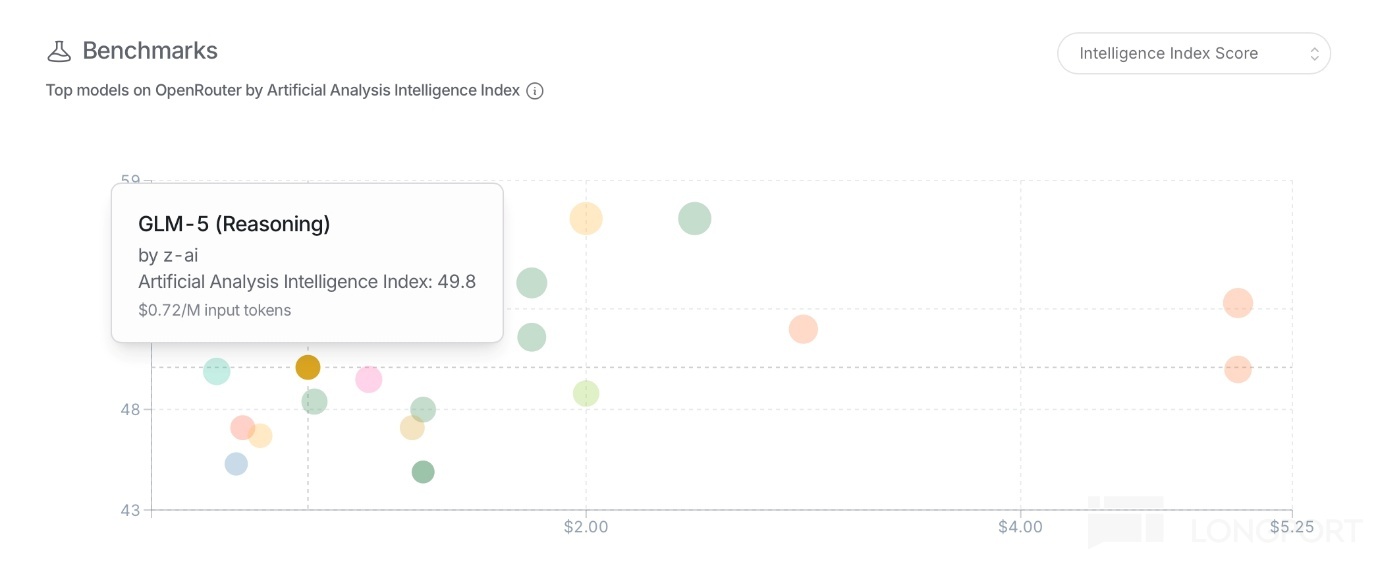Click the pink data point
The height and width of the screenshot is (564, 1378).
tap(369, 380)
